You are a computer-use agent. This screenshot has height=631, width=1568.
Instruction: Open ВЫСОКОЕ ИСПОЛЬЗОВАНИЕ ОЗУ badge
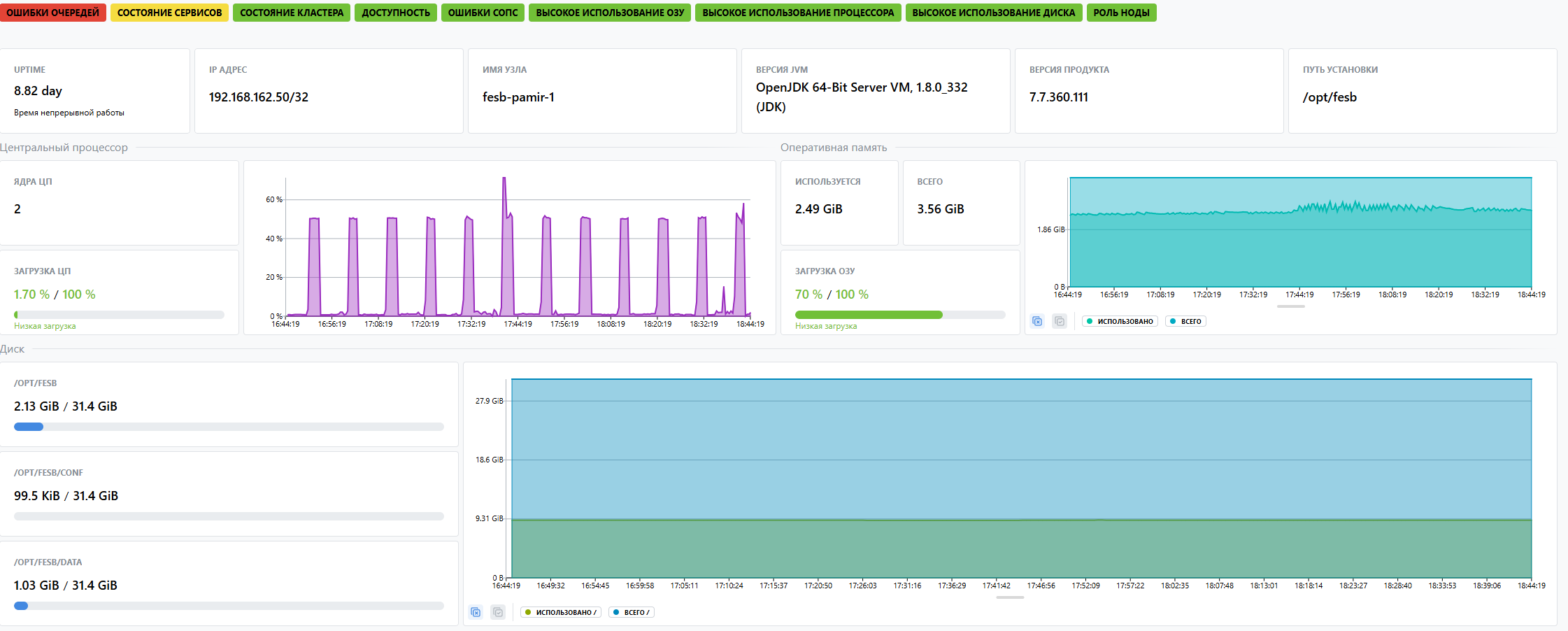[x=610, y=13]
